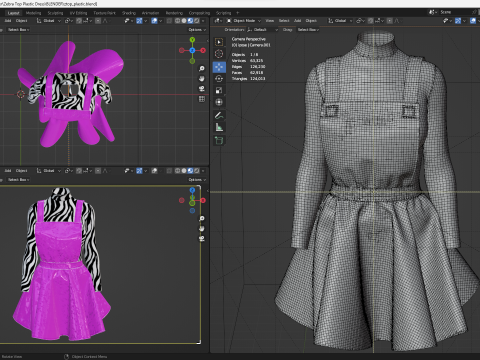Click the pan hand icon in bottom-left viewport
This screenshot has height=360, width=480.
click(x=202, y=228)
